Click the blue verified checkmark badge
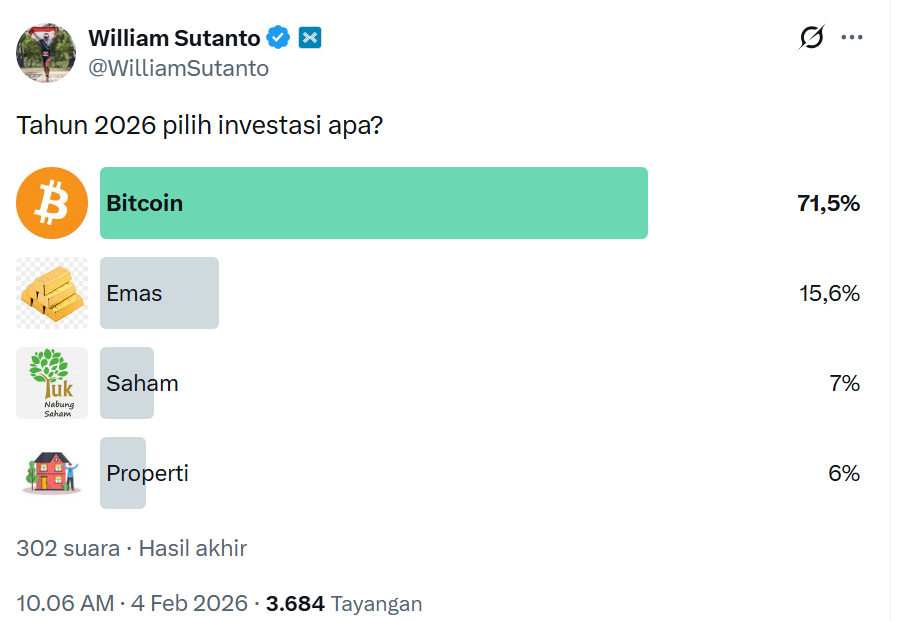Viewport: 897px width, 621px height. (277, 37)
